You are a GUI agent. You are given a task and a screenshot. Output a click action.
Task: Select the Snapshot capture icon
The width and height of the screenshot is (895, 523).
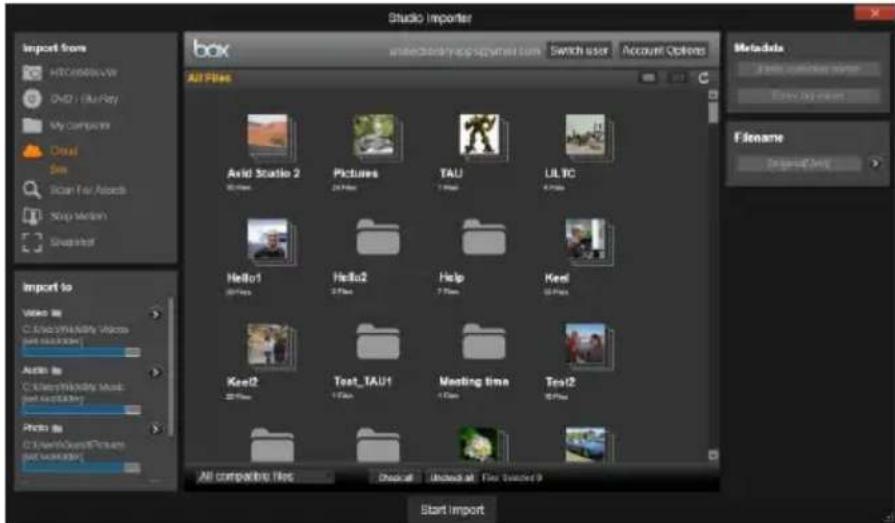pos(32,242)
